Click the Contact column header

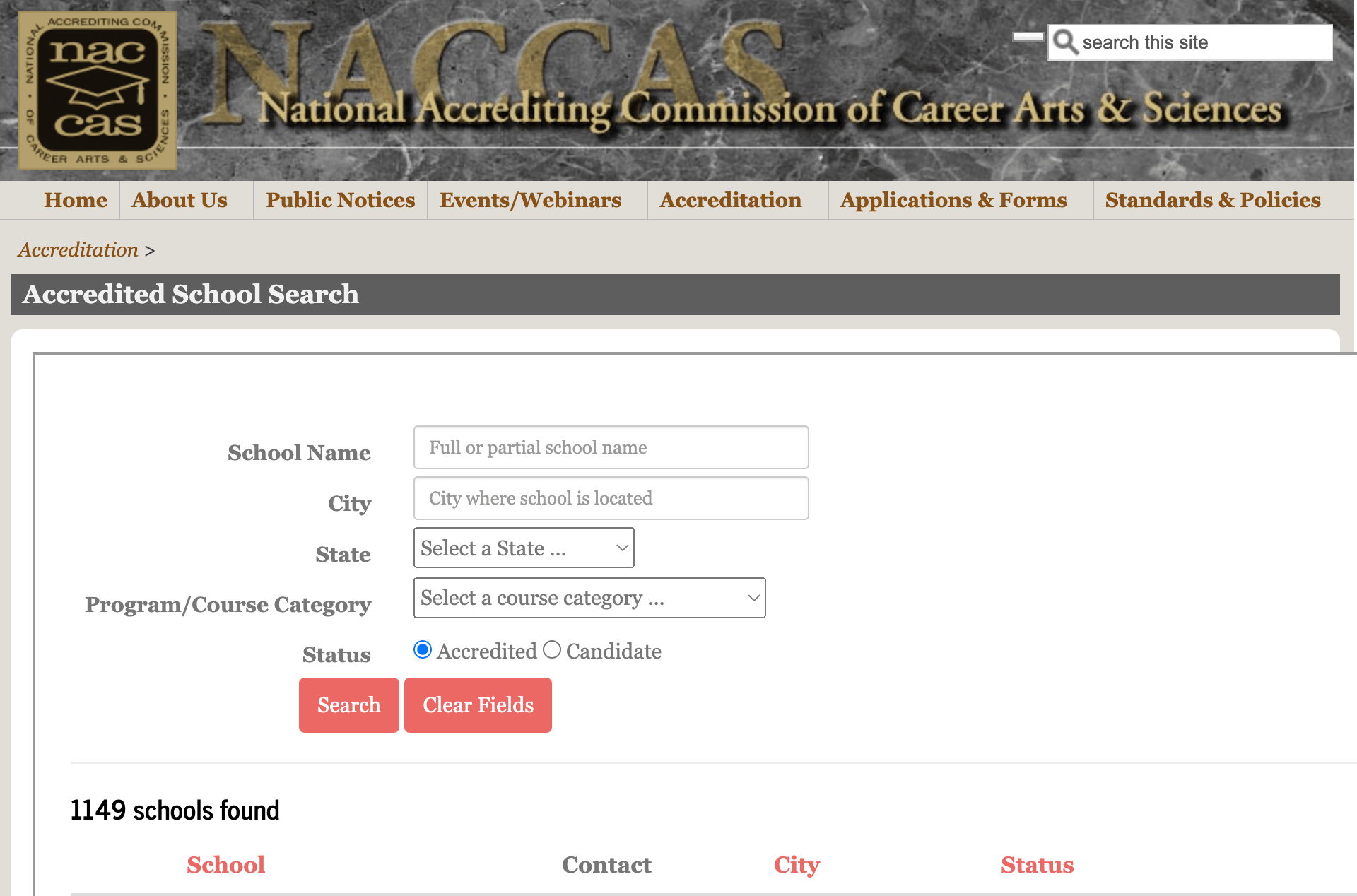coord(606,865)
